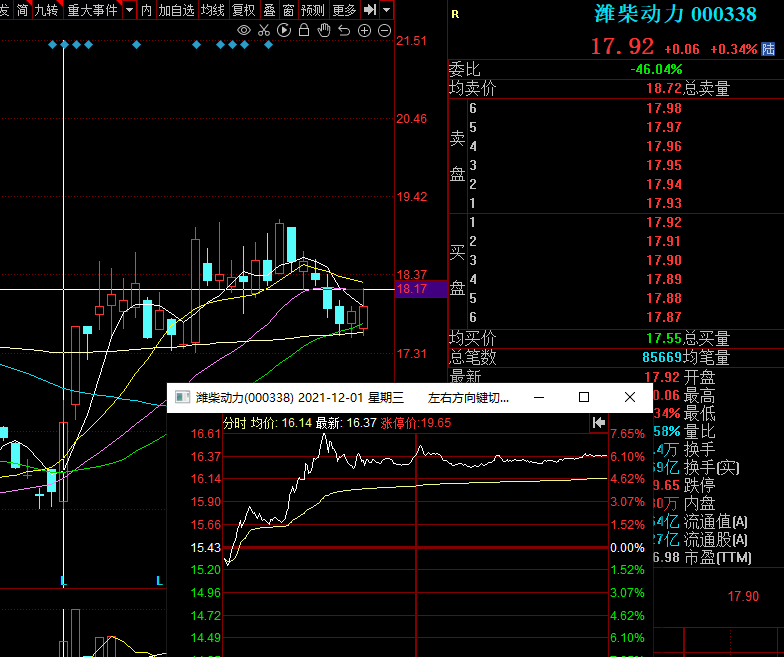Click the 均价: 16.14 text in the popup
784x657 pixels.
(x=281, y=423)
